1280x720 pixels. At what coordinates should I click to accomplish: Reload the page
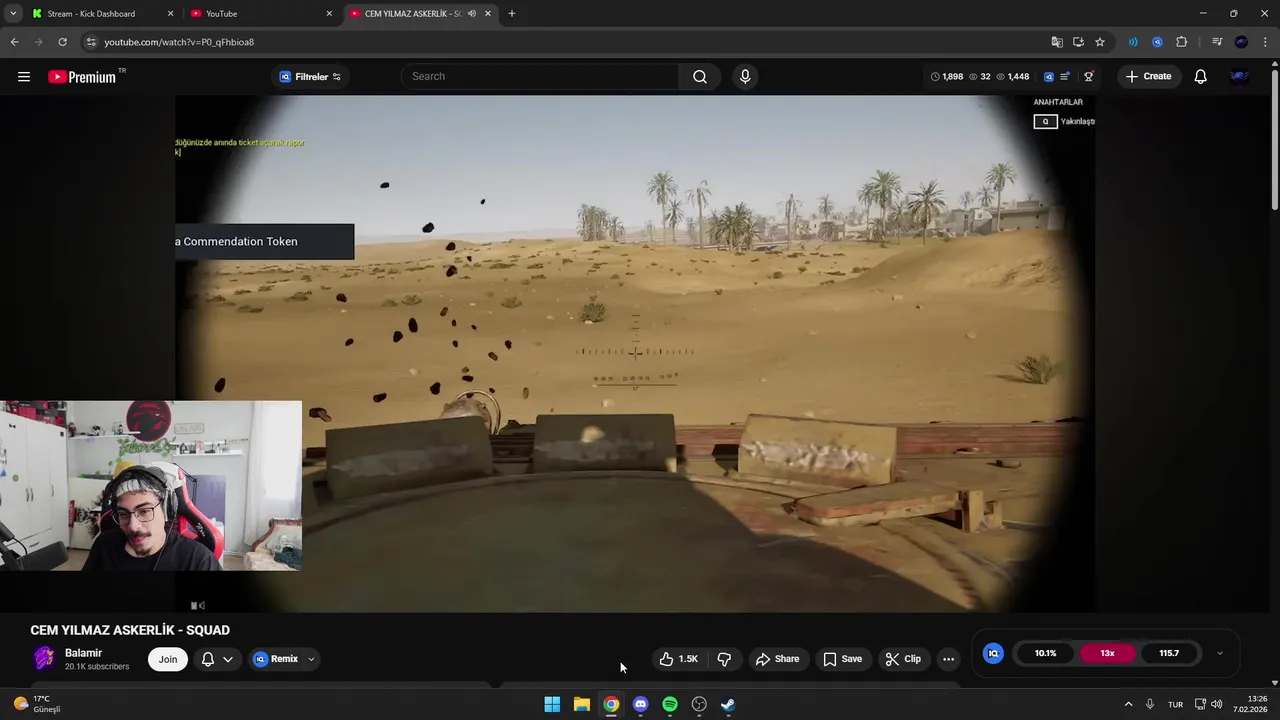pyautogui.click(x=62, y=42)
